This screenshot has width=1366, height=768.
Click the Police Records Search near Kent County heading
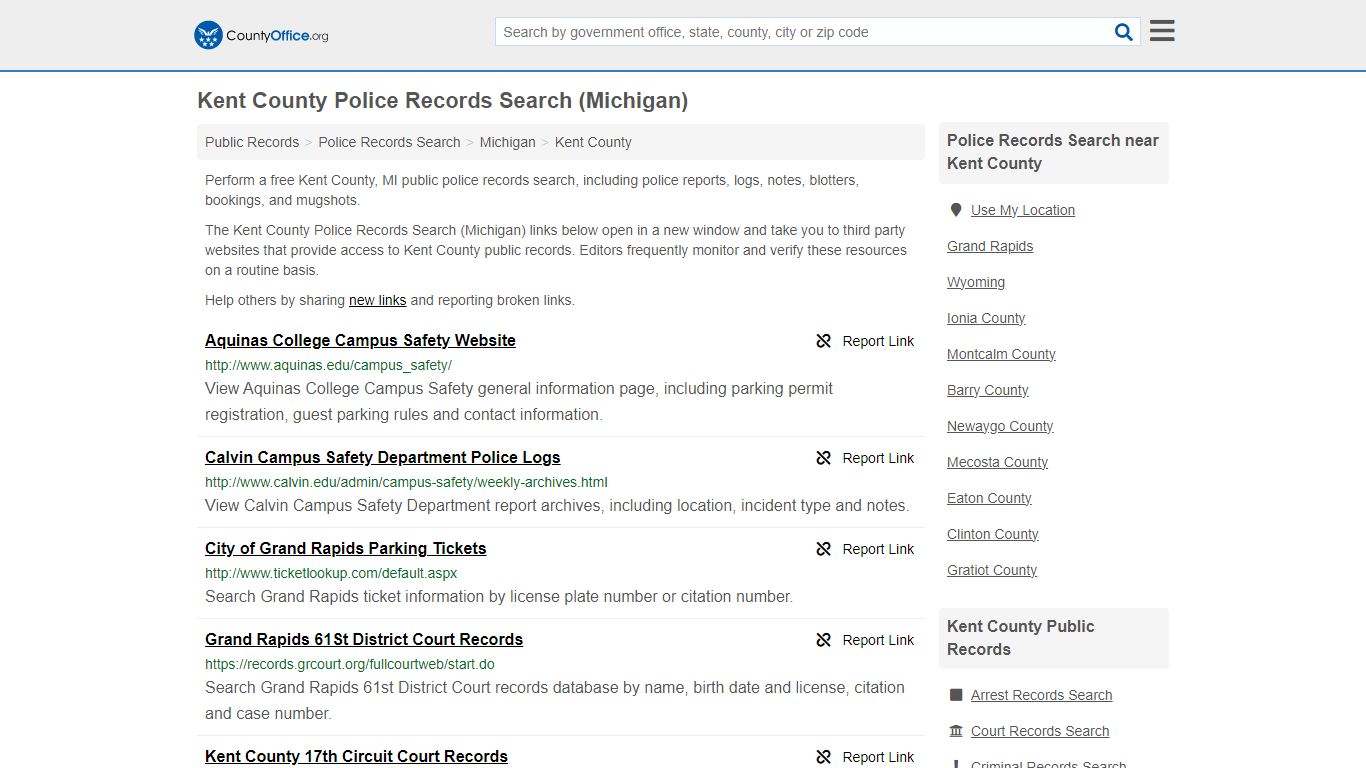pyautogui.click(x=1053, y=152)
